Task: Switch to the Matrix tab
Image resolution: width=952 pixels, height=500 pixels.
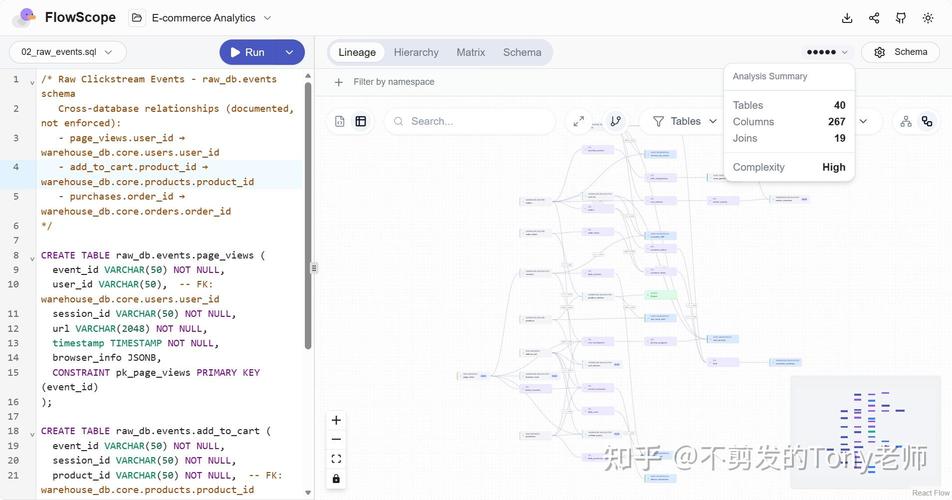Action: (471, 52)
